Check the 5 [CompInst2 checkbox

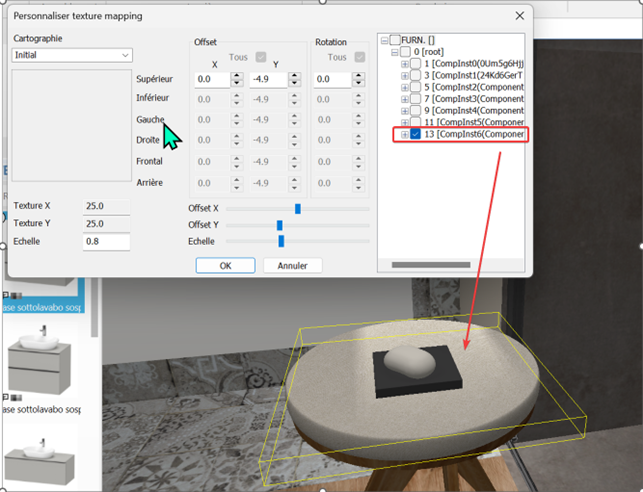tap(415, 87)
